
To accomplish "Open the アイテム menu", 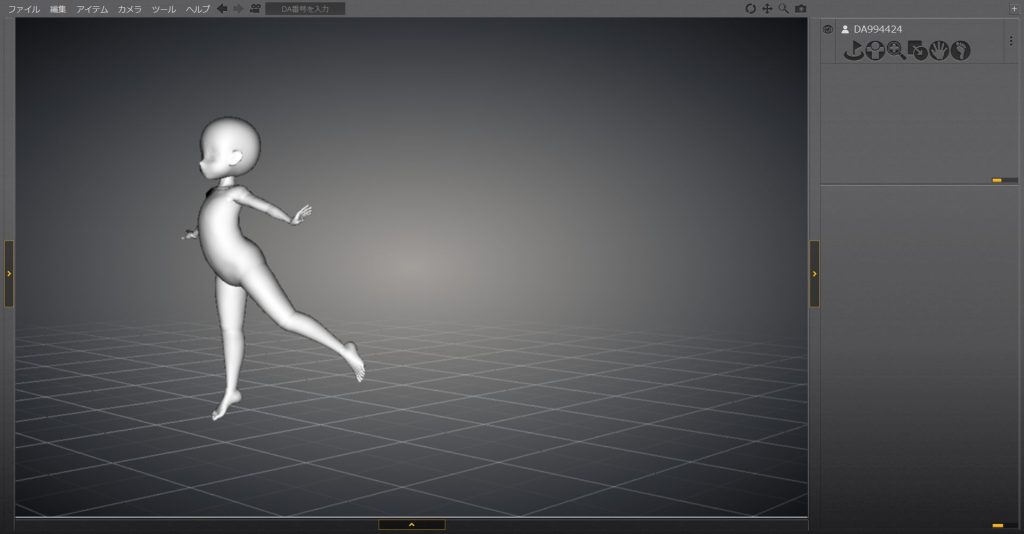I will coord(92,9).
